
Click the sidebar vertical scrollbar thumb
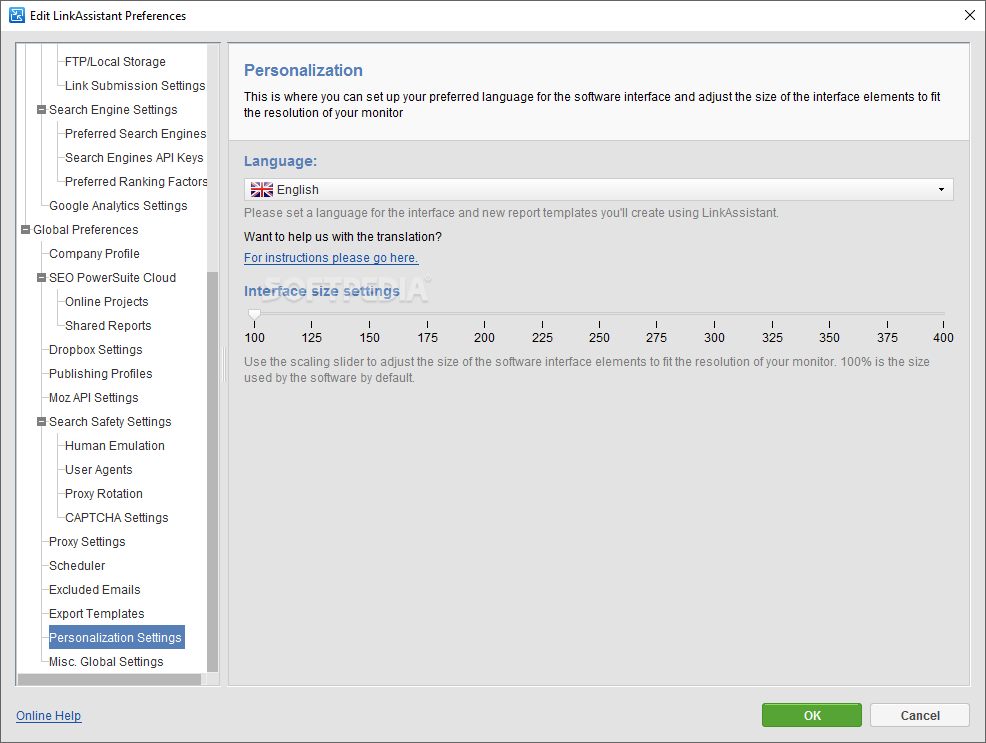(213, 471)
